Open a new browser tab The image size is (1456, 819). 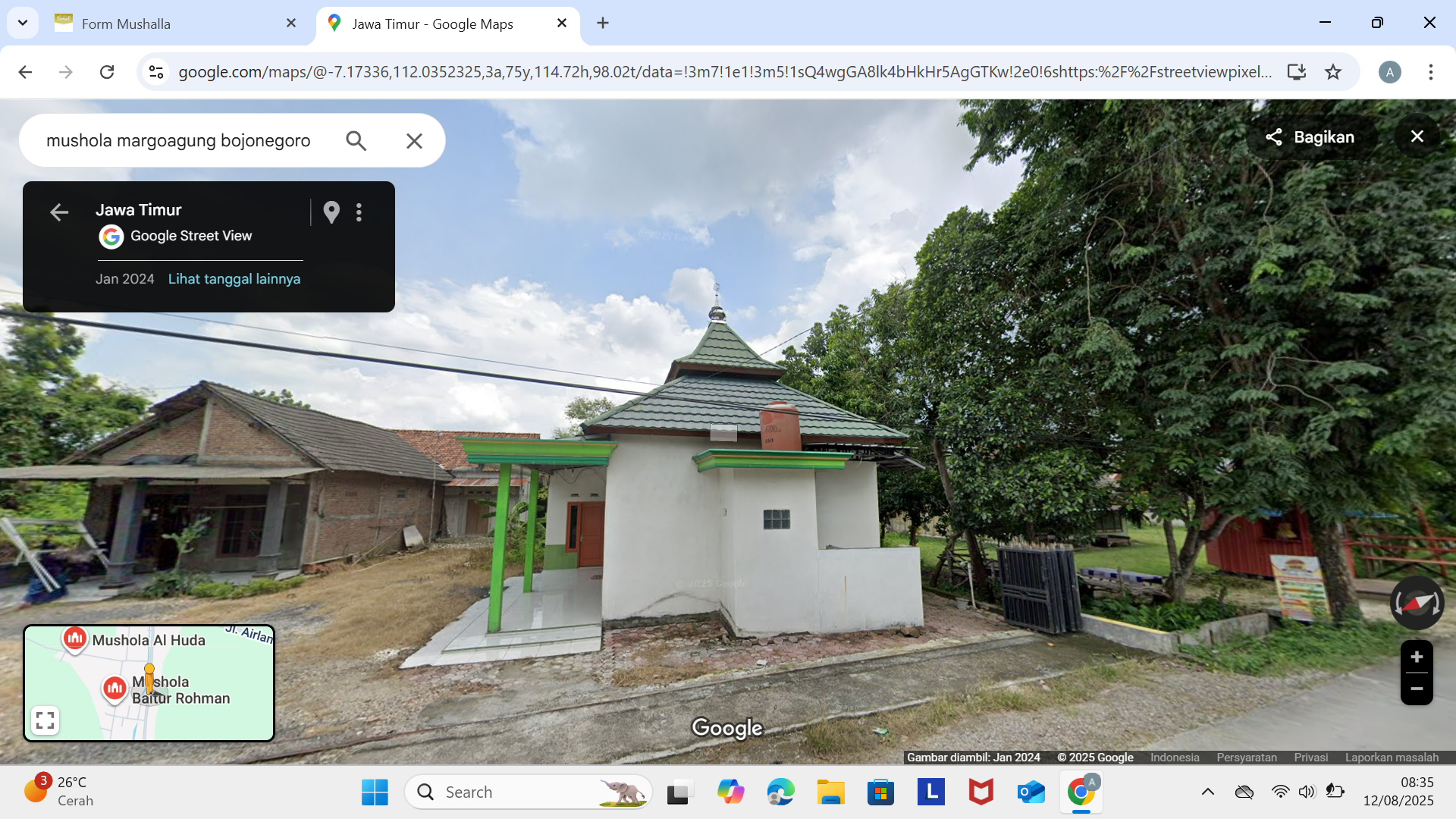click(x=603, y=24)
